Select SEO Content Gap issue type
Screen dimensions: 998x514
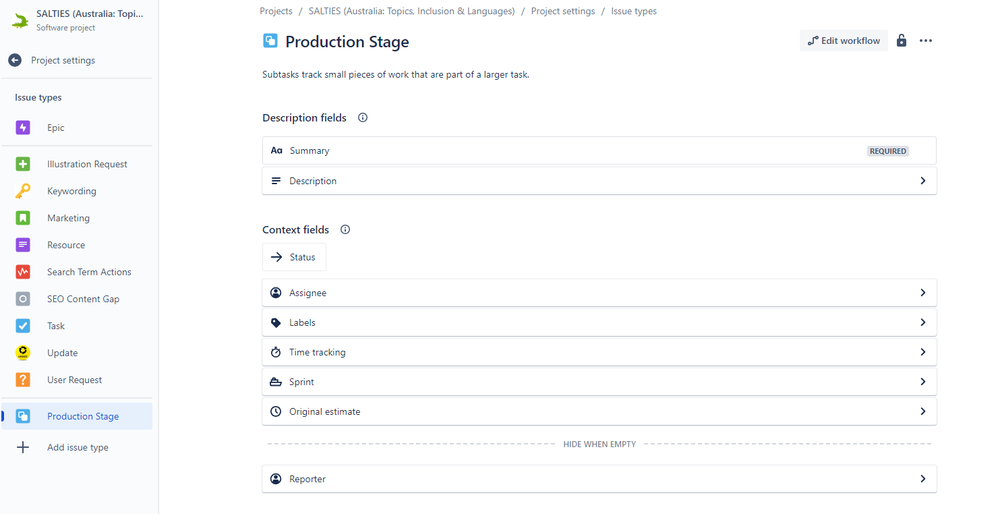coord(82,299)
